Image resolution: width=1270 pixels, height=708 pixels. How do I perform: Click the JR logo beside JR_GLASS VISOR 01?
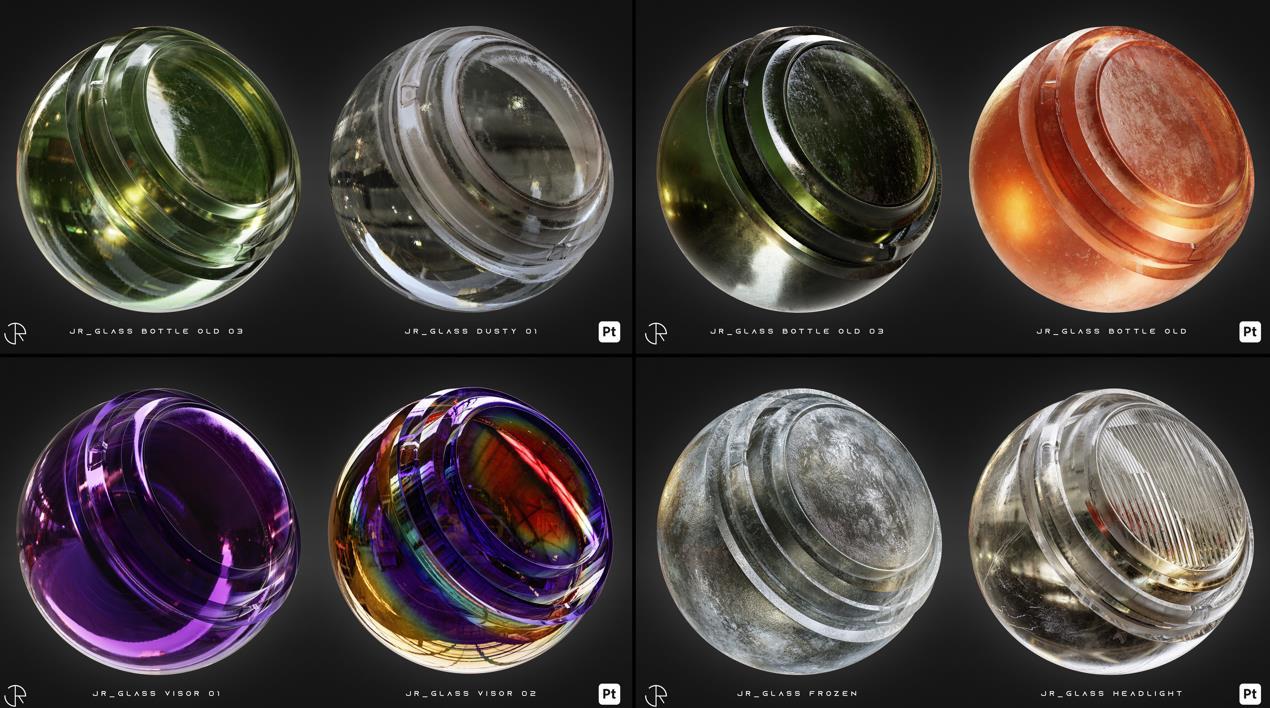click(15, 695)
